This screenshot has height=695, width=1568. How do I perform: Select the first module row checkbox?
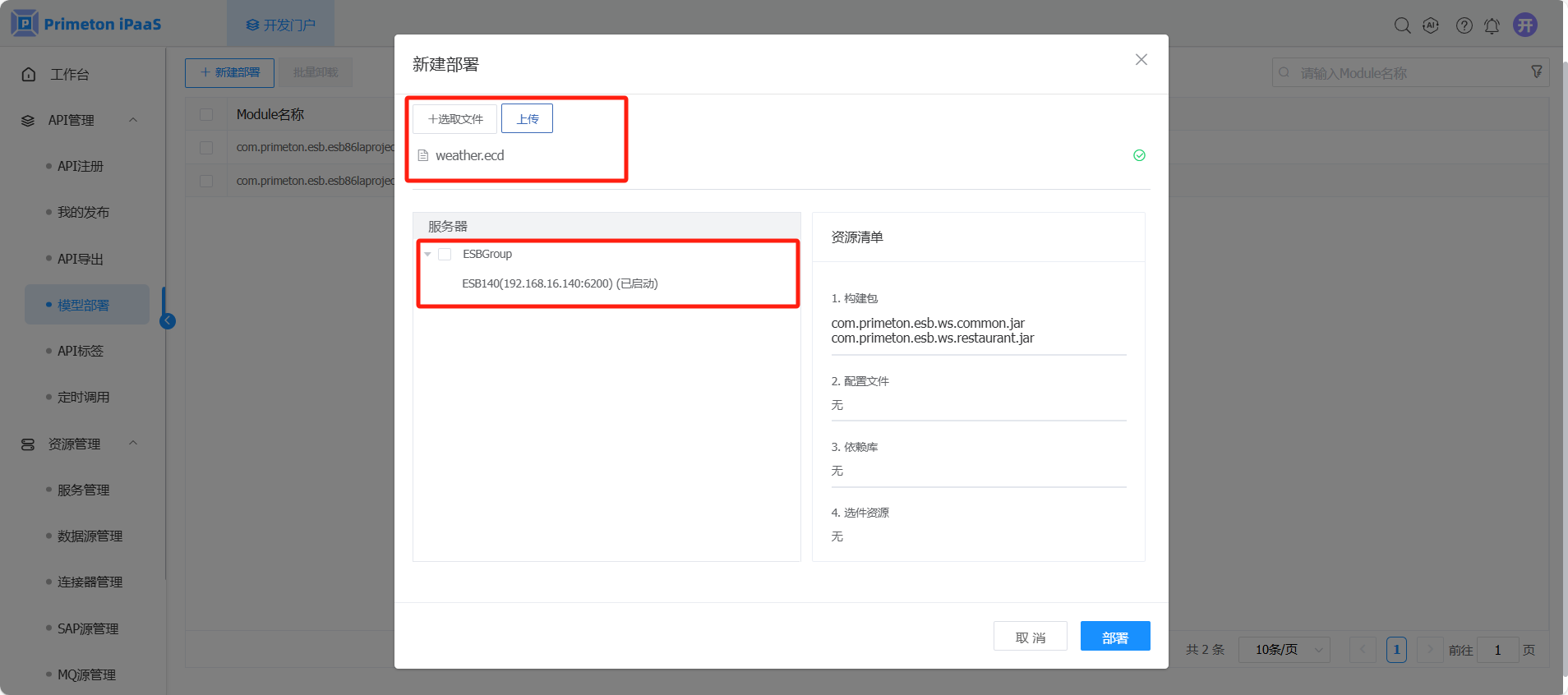click(206, 148)
